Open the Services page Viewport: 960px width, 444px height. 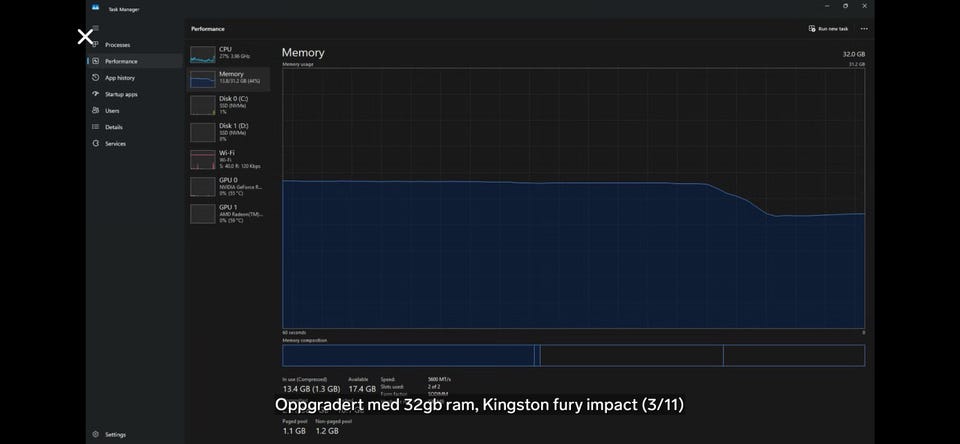pos(135,144)
